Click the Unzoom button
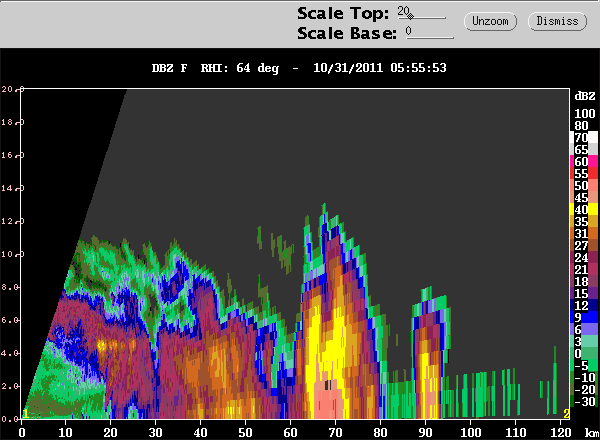 tap(490, 21)
